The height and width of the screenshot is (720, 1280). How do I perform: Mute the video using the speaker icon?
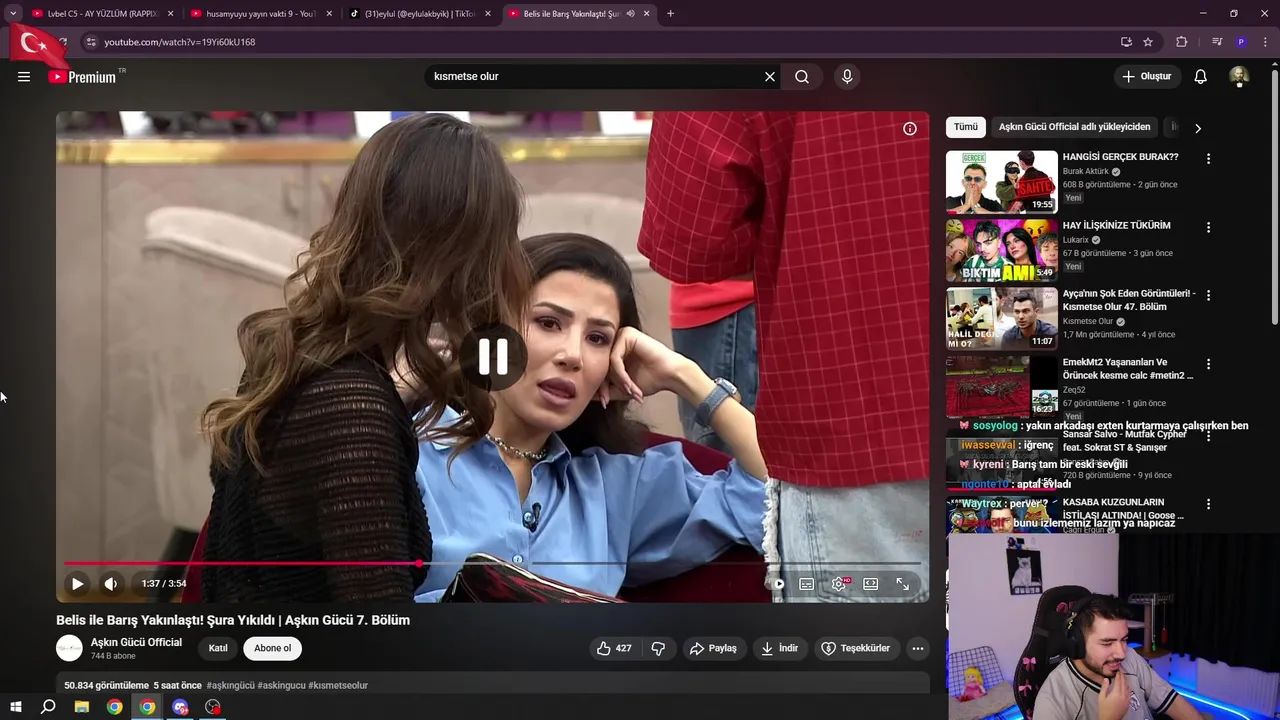(111, 583)
